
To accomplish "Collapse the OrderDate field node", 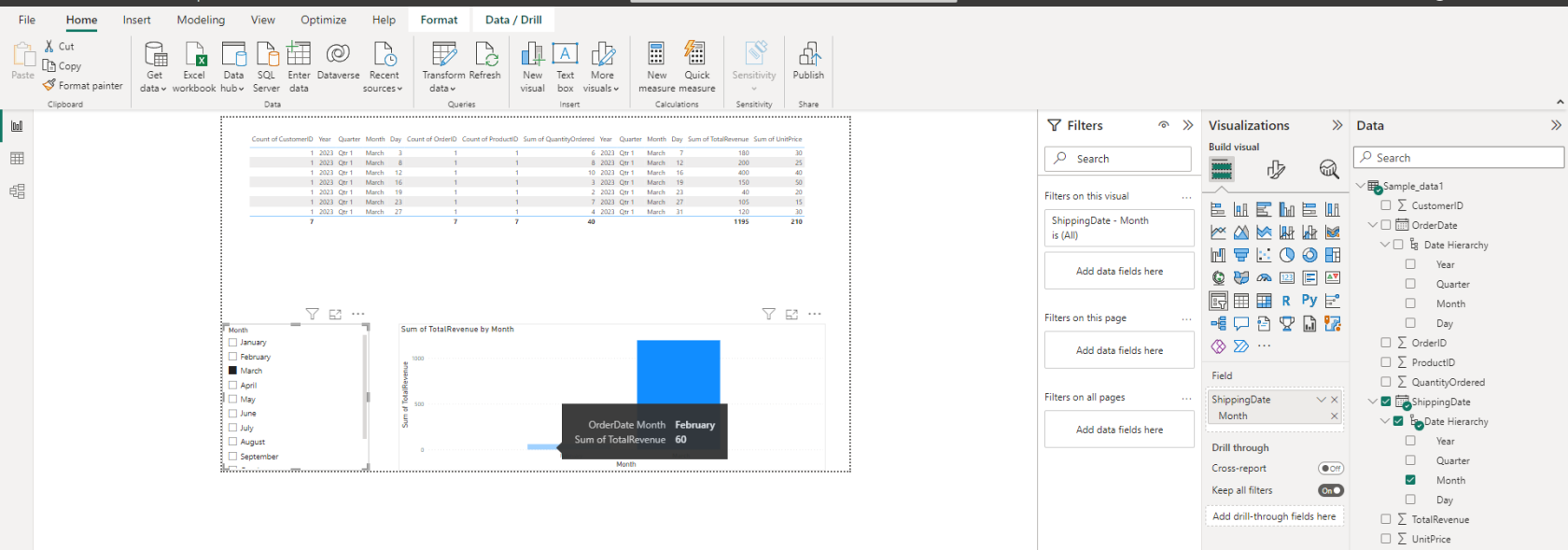I will (1373, 225).
